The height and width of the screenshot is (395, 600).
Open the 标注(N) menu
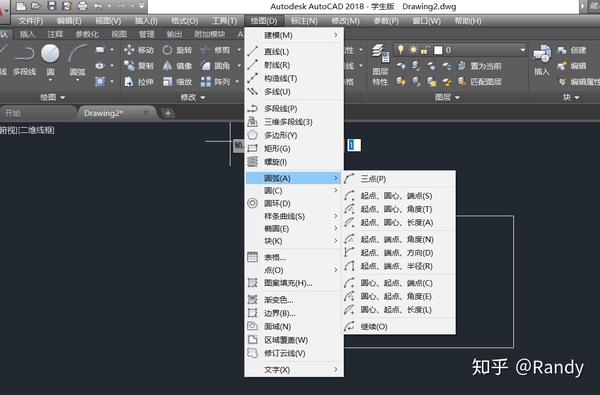(304, 21)
